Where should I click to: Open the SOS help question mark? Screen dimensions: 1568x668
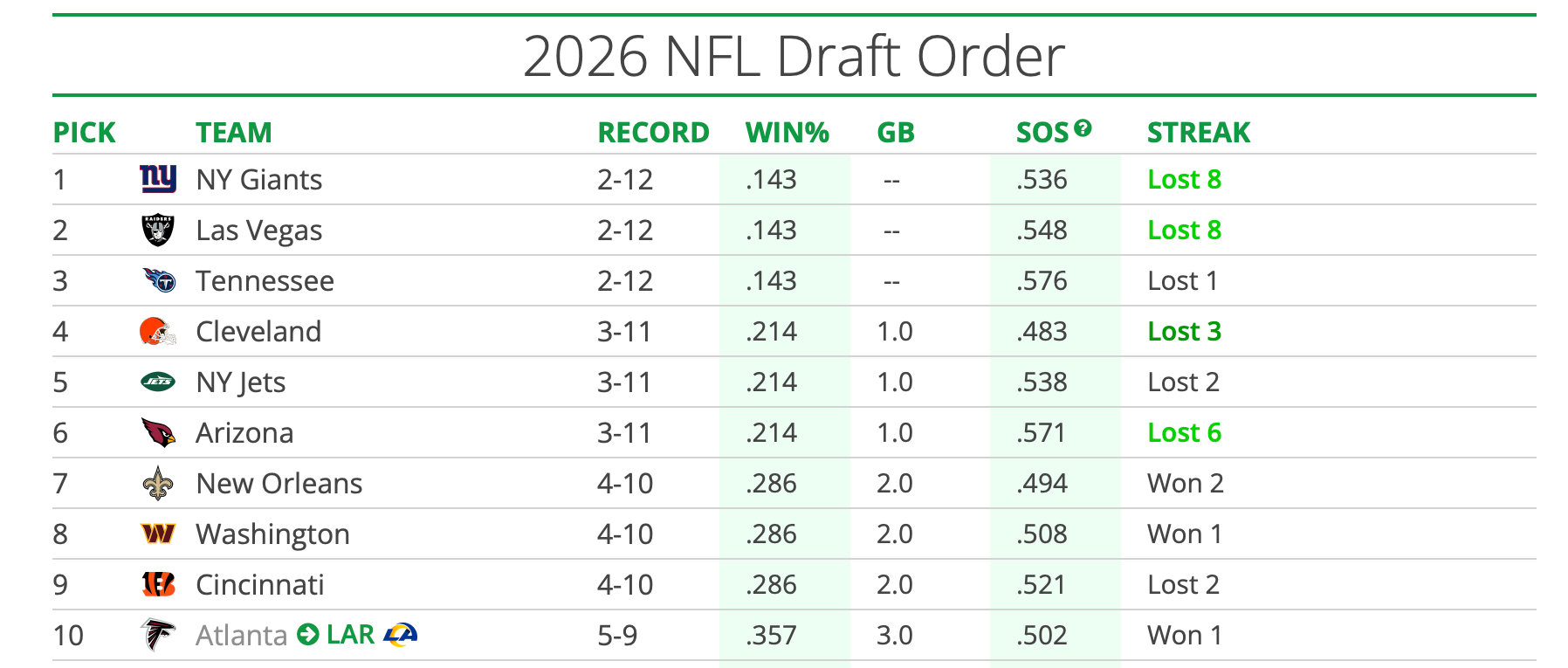tap(1083, 128)
